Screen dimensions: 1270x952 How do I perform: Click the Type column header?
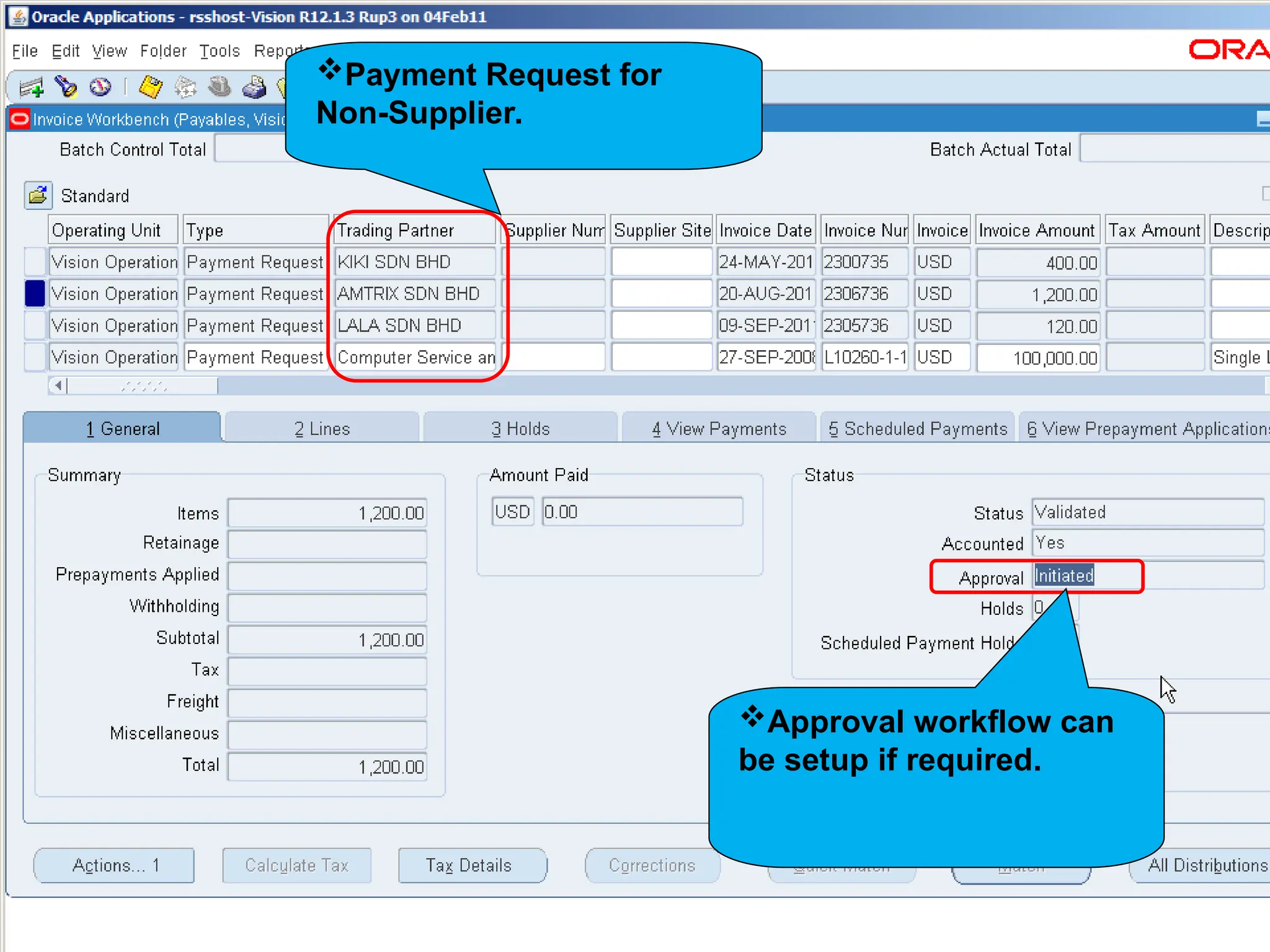[256, 230]
